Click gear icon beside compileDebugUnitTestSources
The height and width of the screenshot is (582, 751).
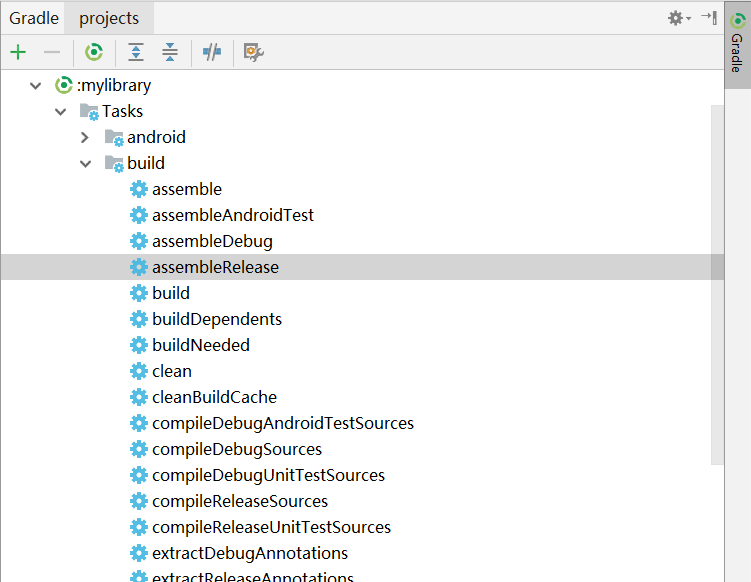point(139,475)
